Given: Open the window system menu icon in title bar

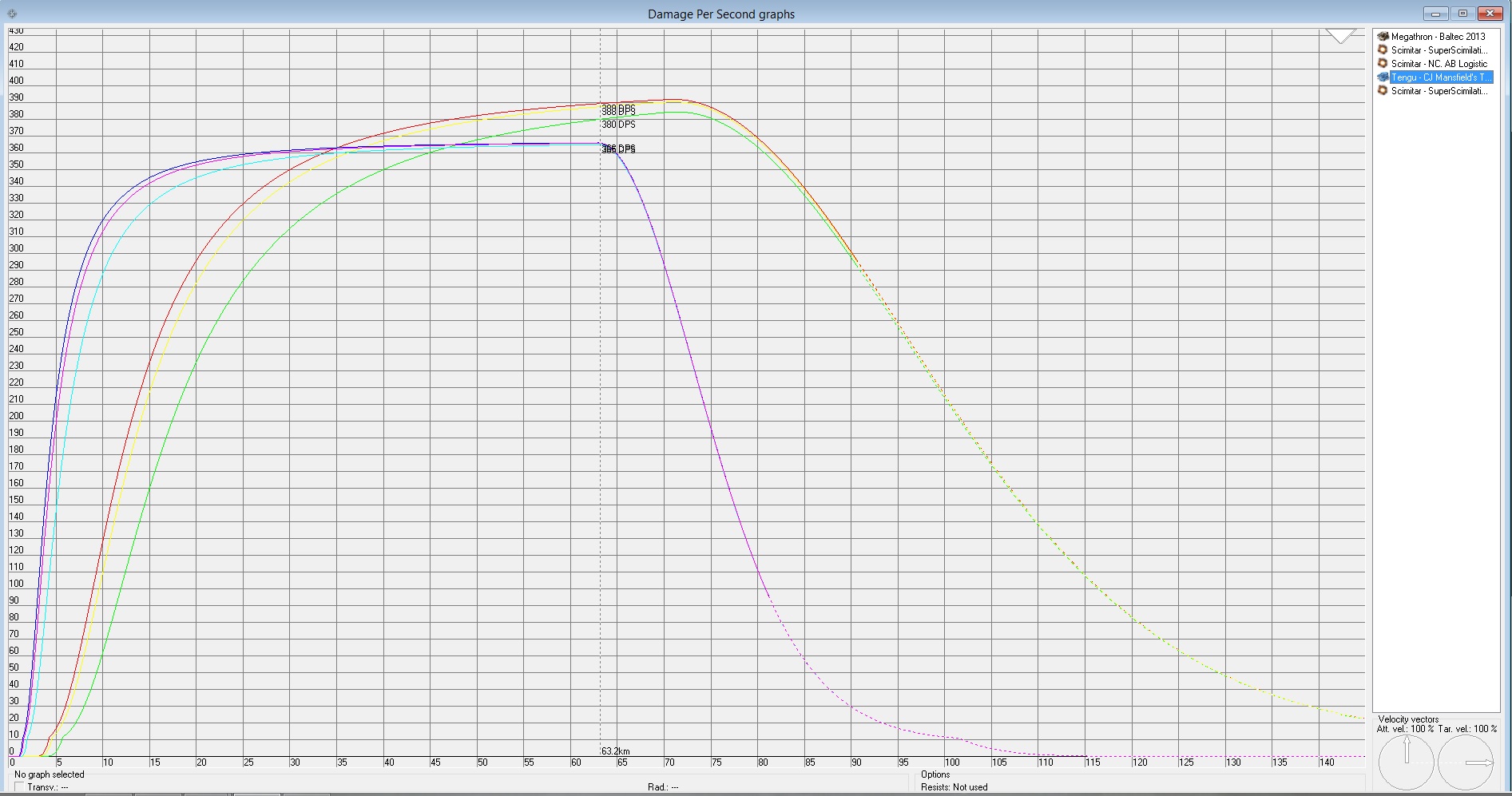Looking at the screenshot, I should (12, 14).
